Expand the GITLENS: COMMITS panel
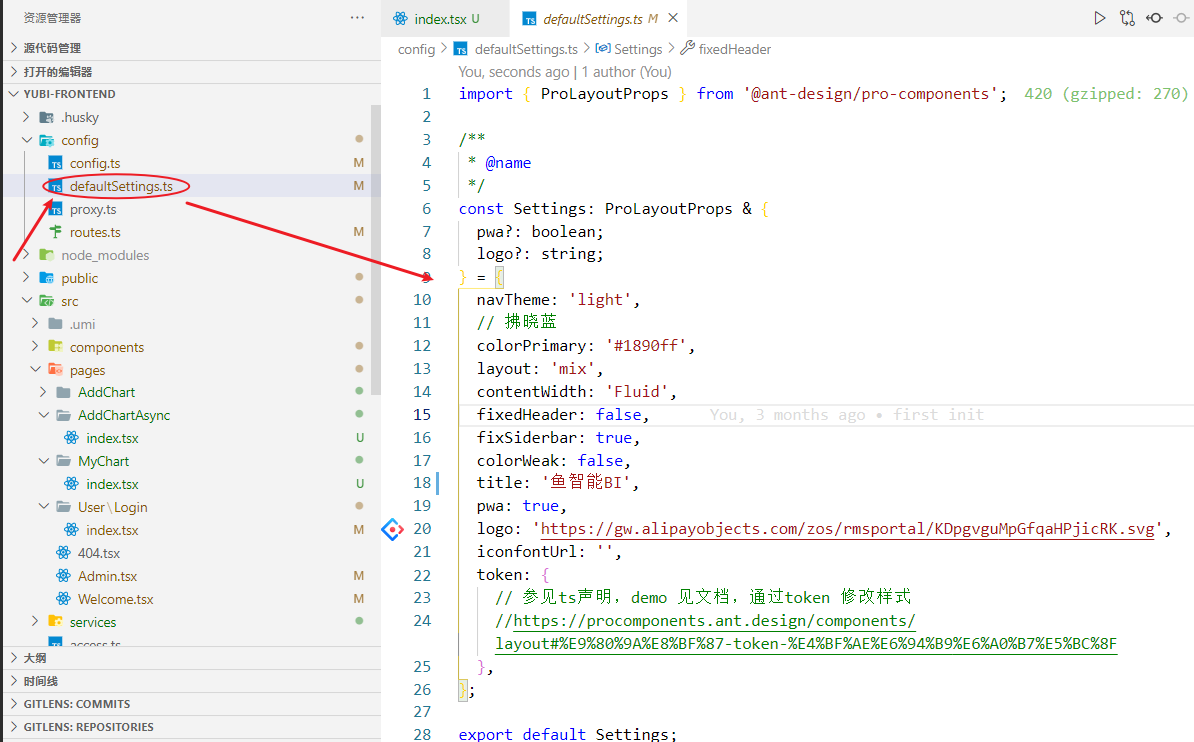This screenshot has width=1194, height=742. click(76, 704)
